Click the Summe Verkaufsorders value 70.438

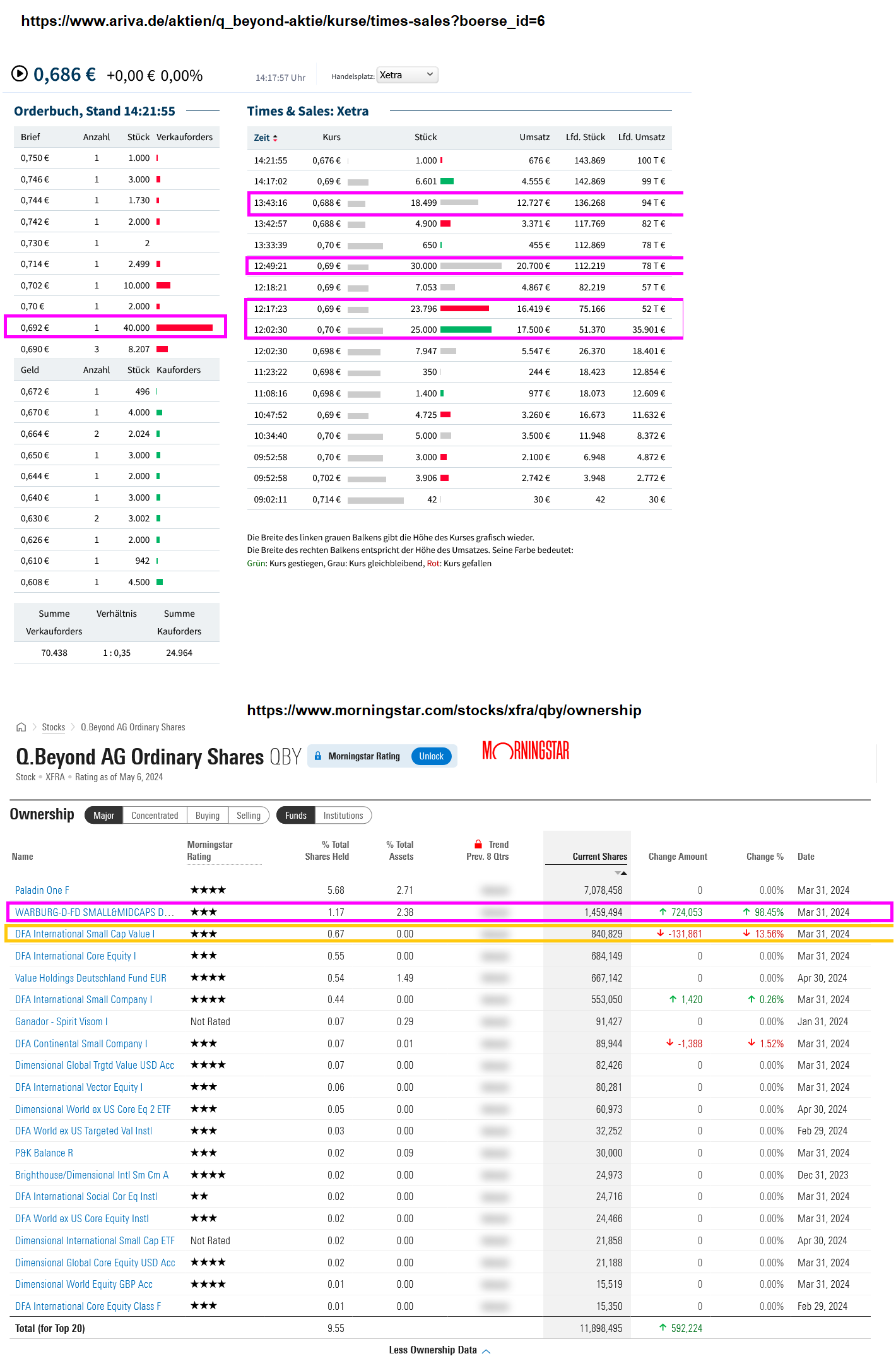point(54,653)
